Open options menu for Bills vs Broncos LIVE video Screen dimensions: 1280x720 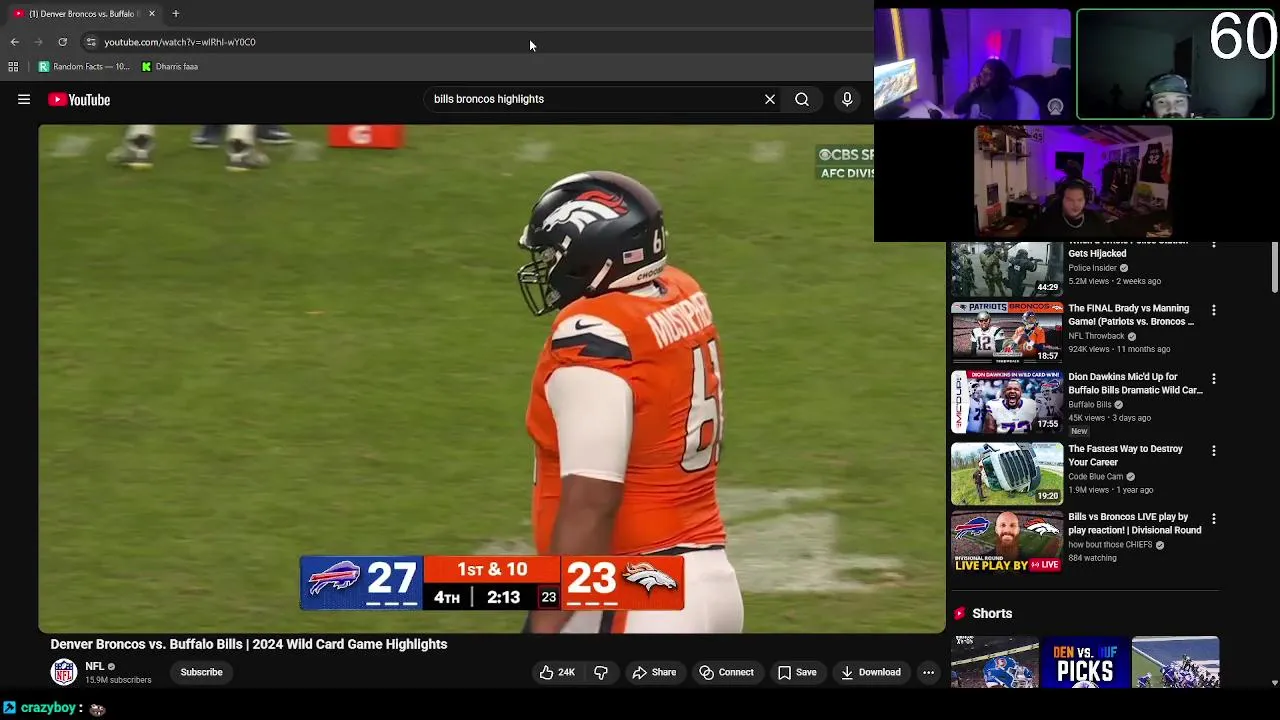(x=1214, y=520)
